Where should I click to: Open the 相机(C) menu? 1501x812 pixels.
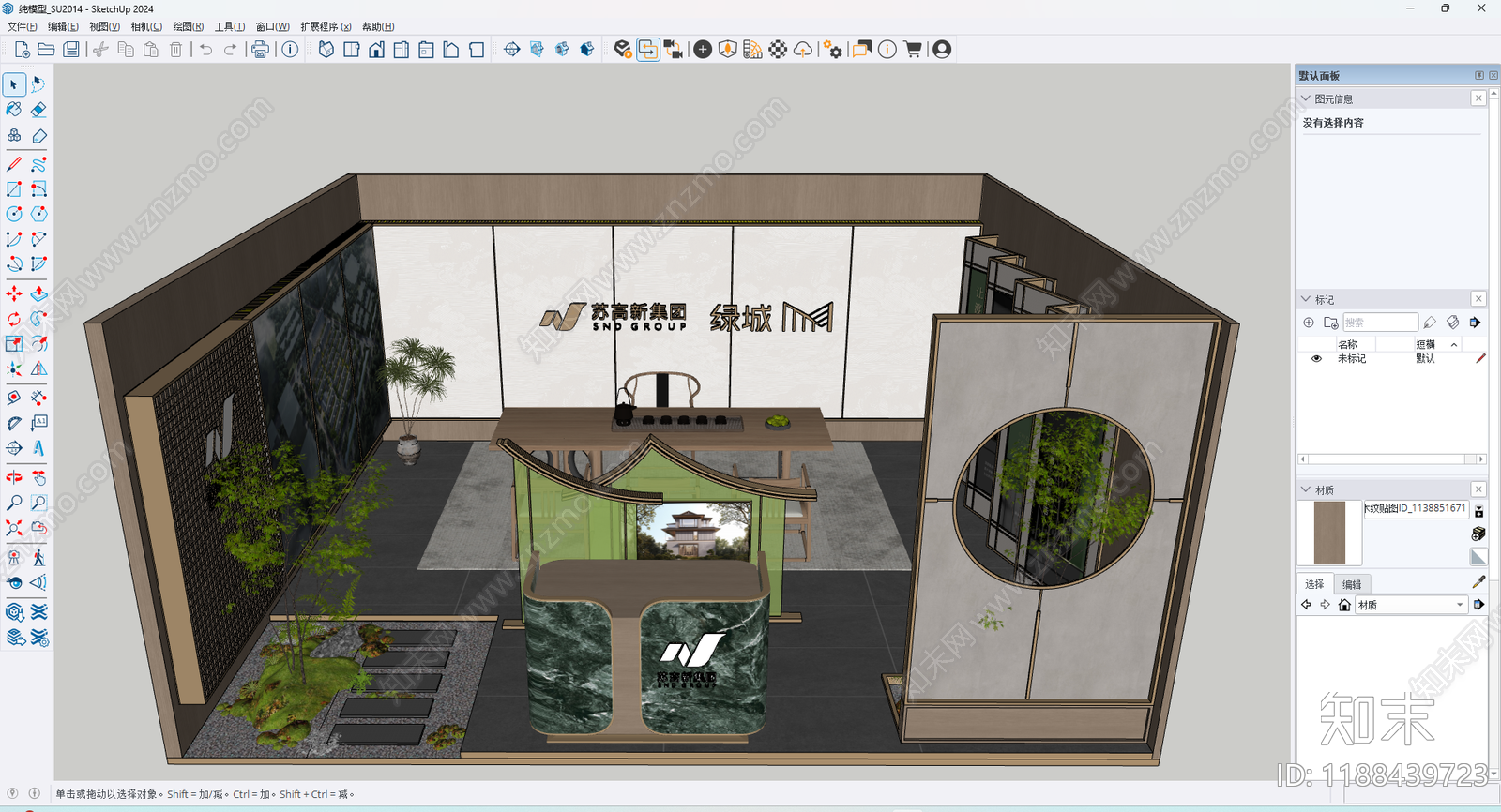(x=146, y=26)
